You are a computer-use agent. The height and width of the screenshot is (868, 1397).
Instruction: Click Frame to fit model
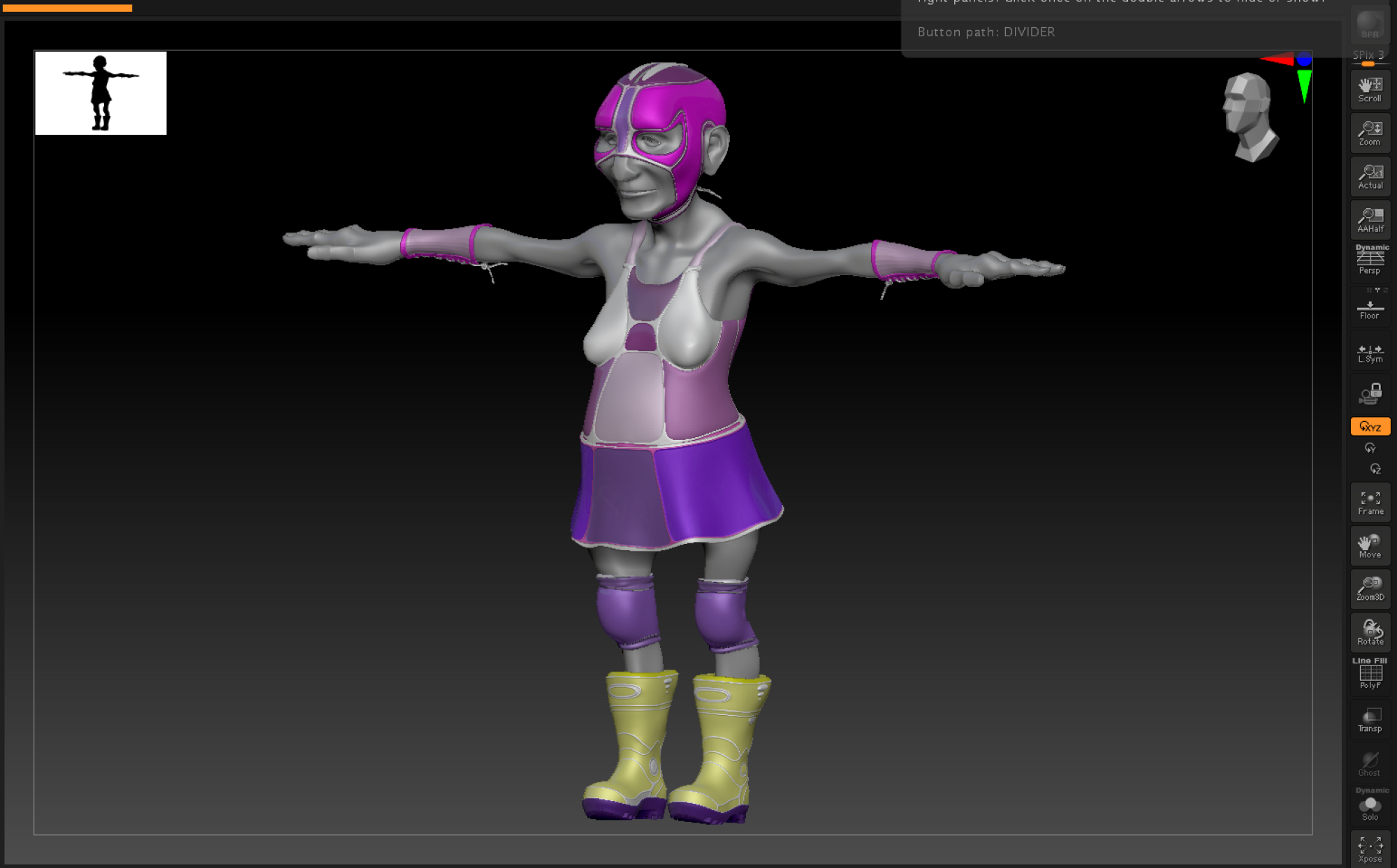coord(1370,503)
